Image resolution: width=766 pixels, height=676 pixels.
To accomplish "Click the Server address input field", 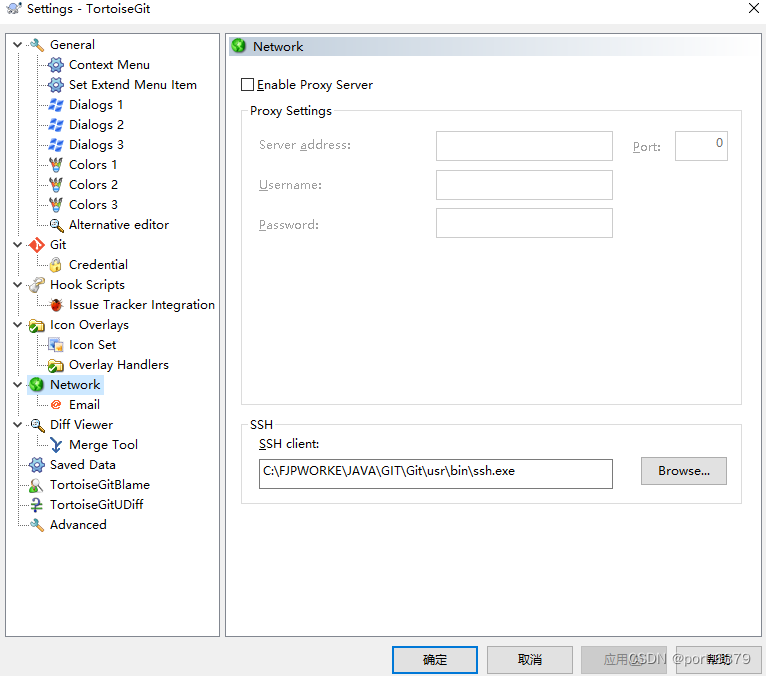I will pyautogui.click(x=524, y=146).
